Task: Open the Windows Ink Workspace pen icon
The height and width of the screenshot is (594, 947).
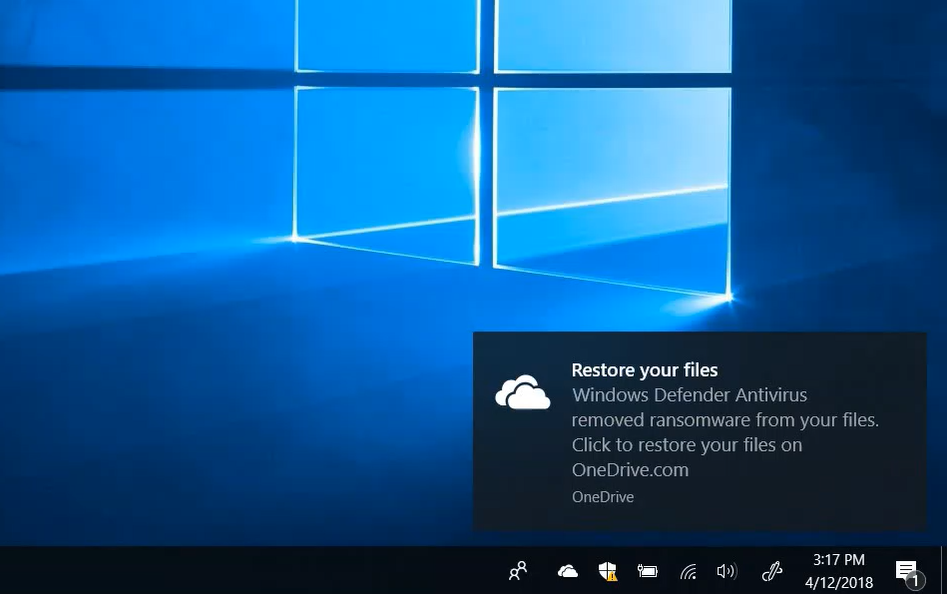Action: pos(771,571)
